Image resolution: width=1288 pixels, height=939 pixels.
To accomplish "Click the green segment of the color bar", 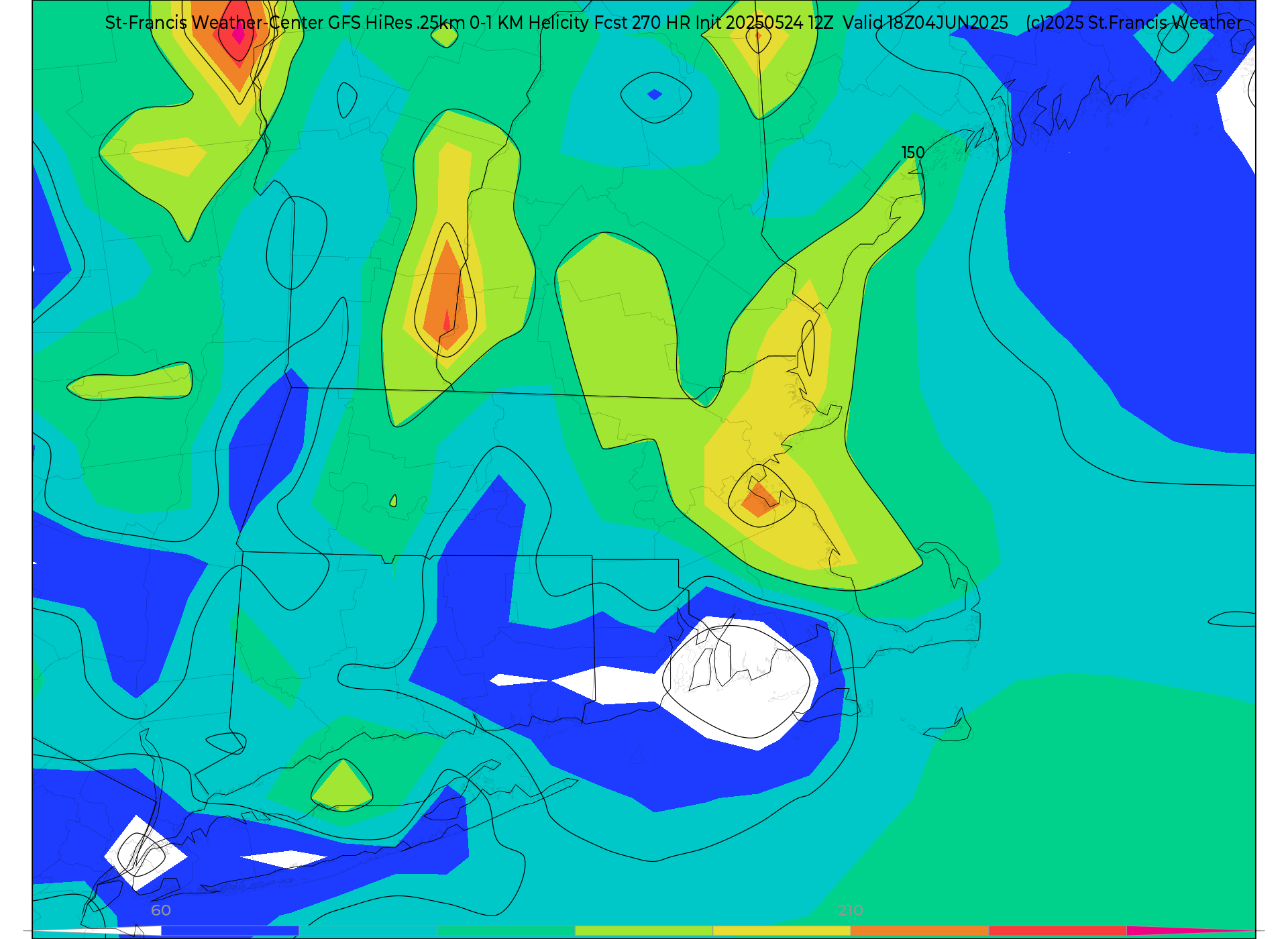I will pyautogui.click(x=506, y=931).
